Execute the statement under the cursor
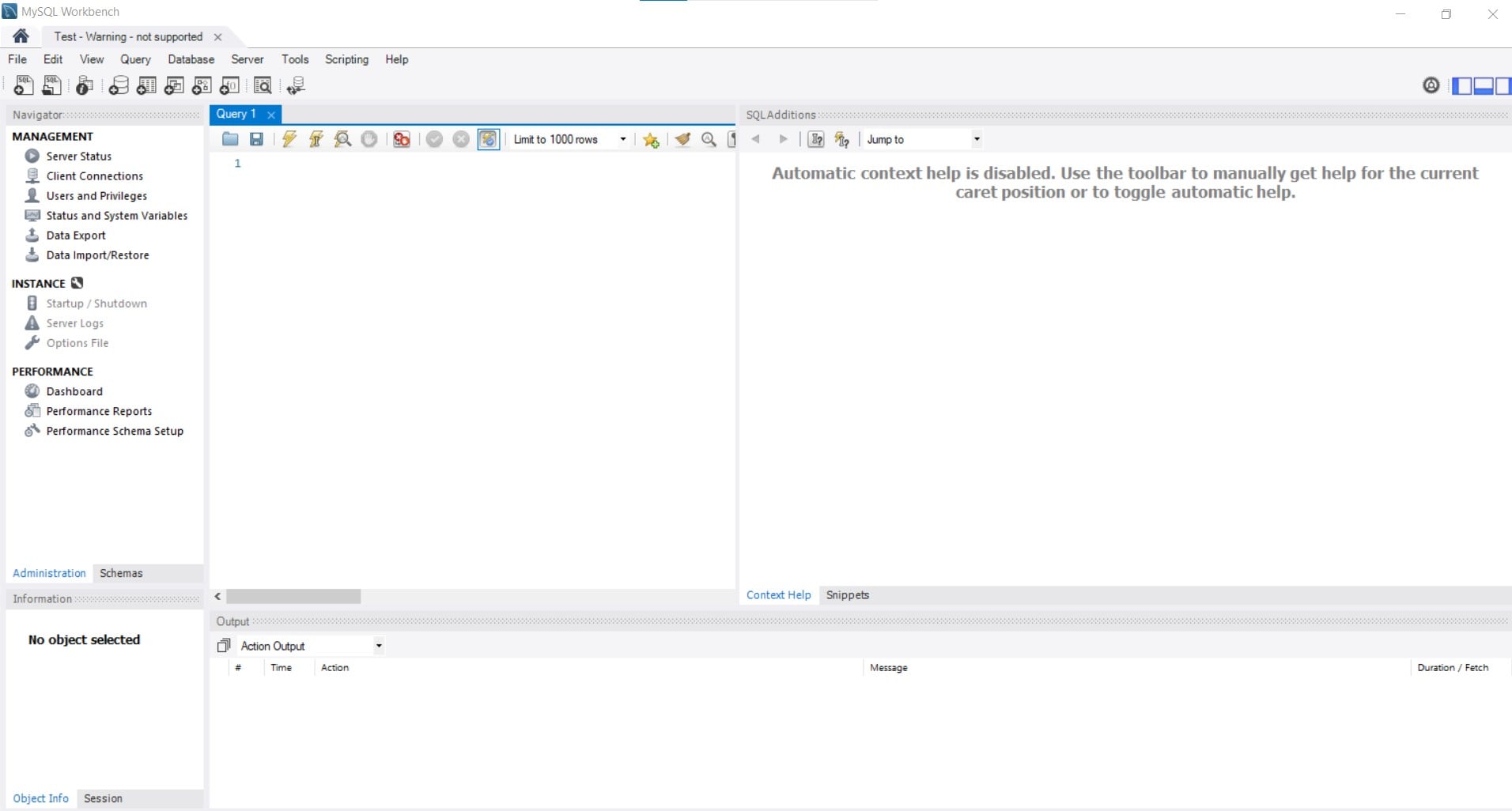This screenshot has height=811, width=1512. 316,139
